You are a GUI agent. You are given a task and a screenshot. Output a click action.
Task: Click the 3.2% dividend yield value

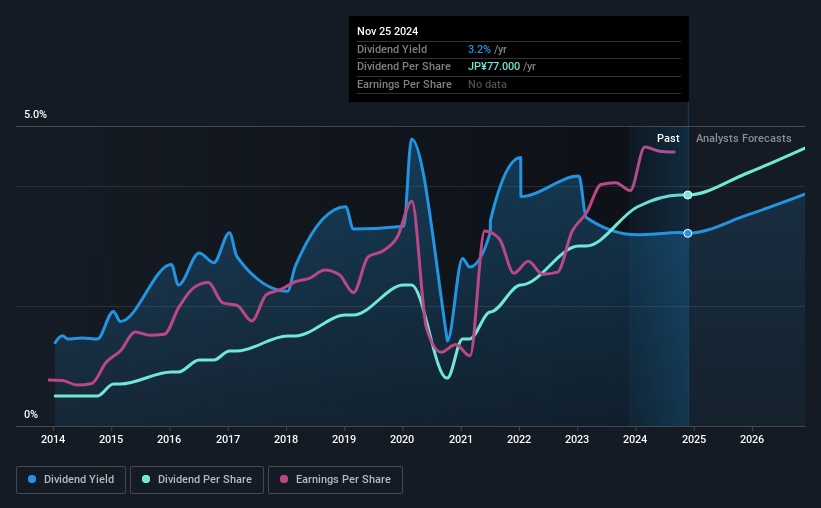coord(479,49)
